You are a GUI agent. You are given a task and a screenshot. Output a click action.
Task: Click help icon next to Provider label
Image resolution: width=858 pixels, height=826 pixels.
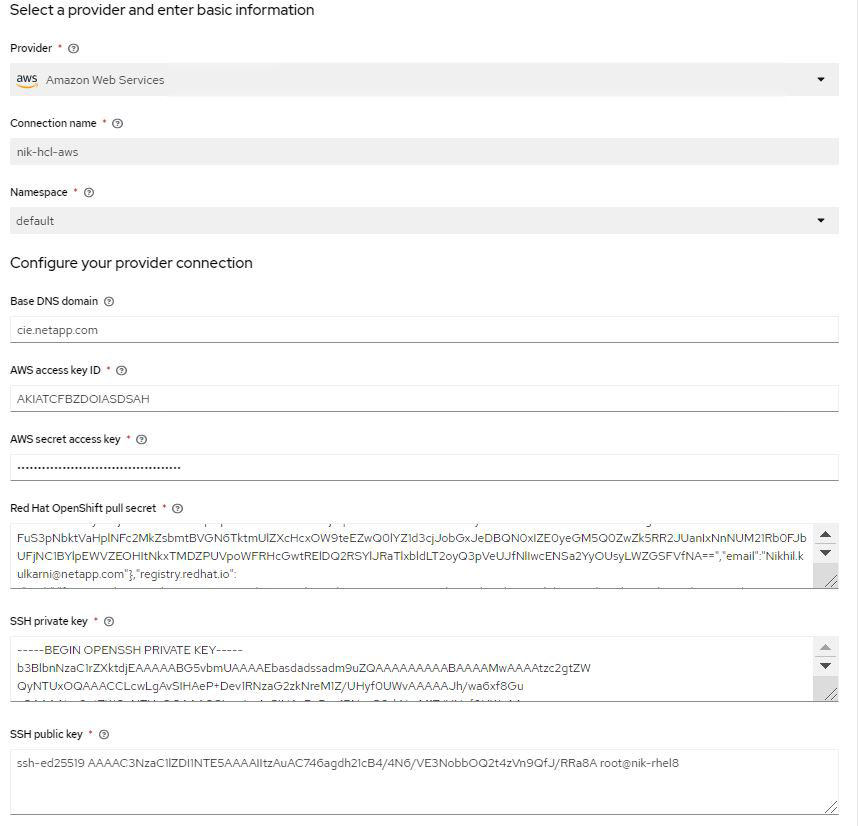(73, 48)
